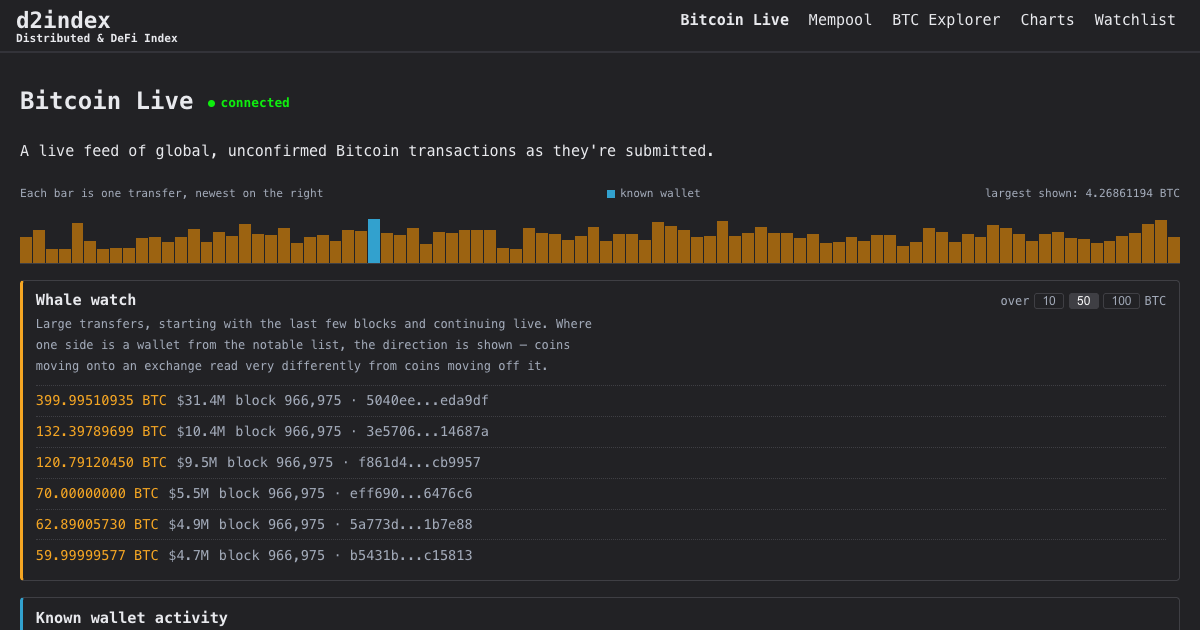Open the Charts page
This screenshot has width=1200, height=630.
tap(1047, 20)
